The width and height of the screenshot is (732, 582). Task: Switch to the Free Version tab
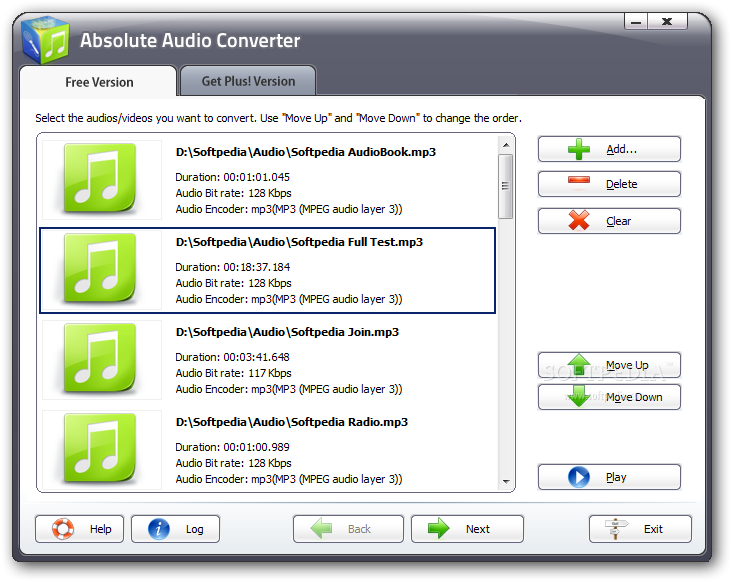[99, 82]
